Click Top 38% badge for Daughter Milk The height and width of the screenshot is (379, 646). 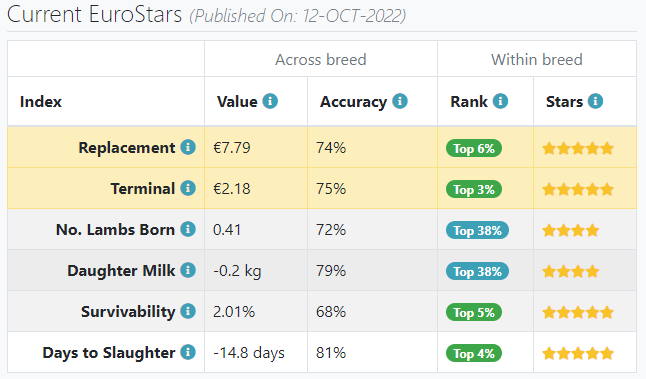(x=477, y=271)
